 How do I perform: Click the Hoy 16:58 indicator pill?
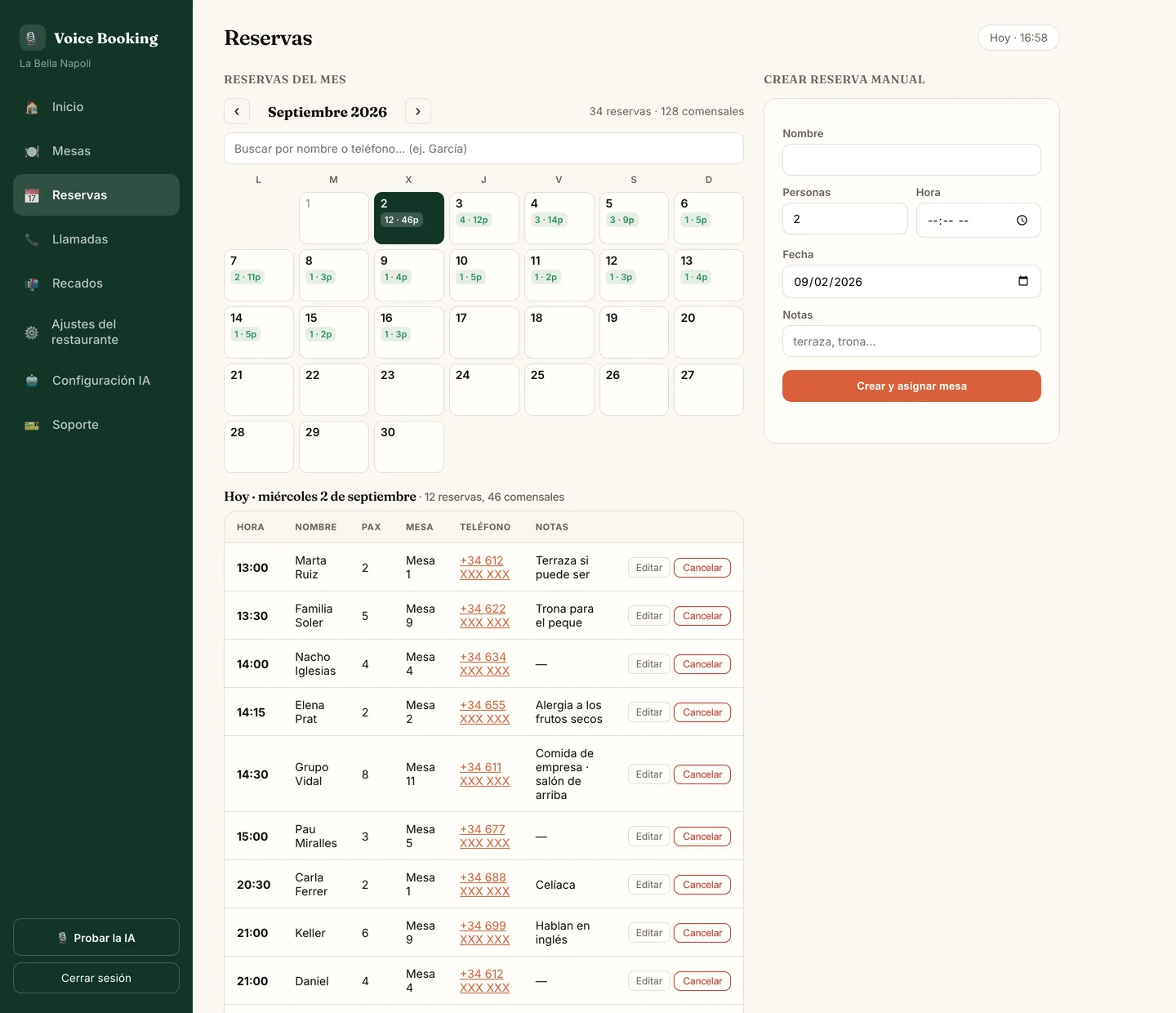(1018, 38)
